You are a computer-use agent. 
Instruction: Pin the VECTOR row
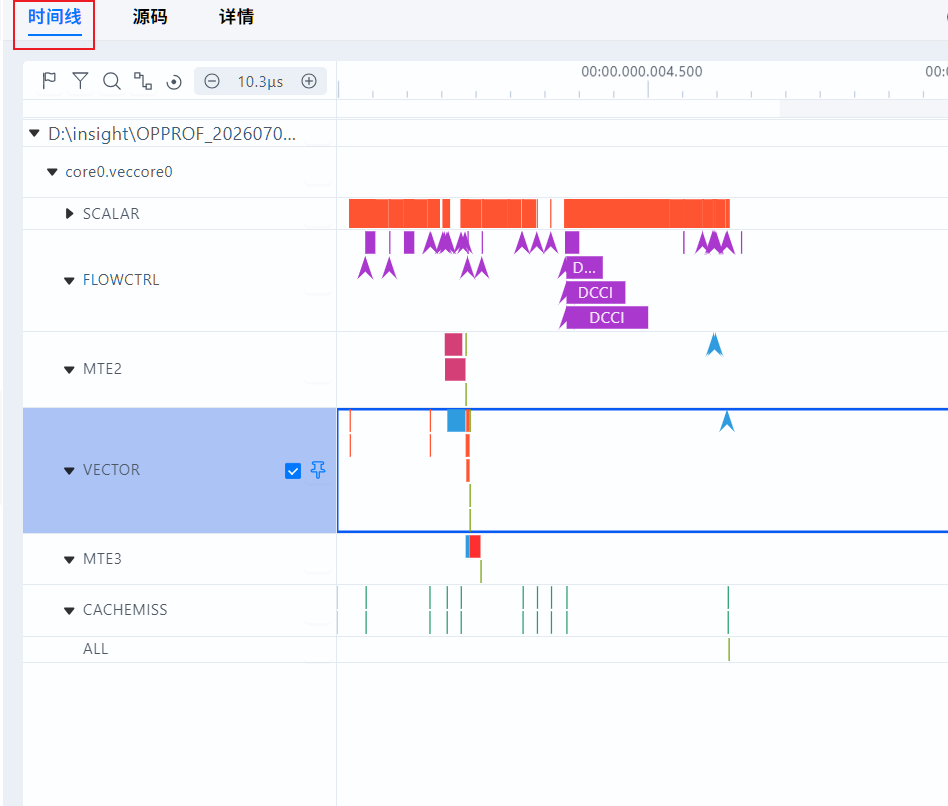click(x=318, y=470)
